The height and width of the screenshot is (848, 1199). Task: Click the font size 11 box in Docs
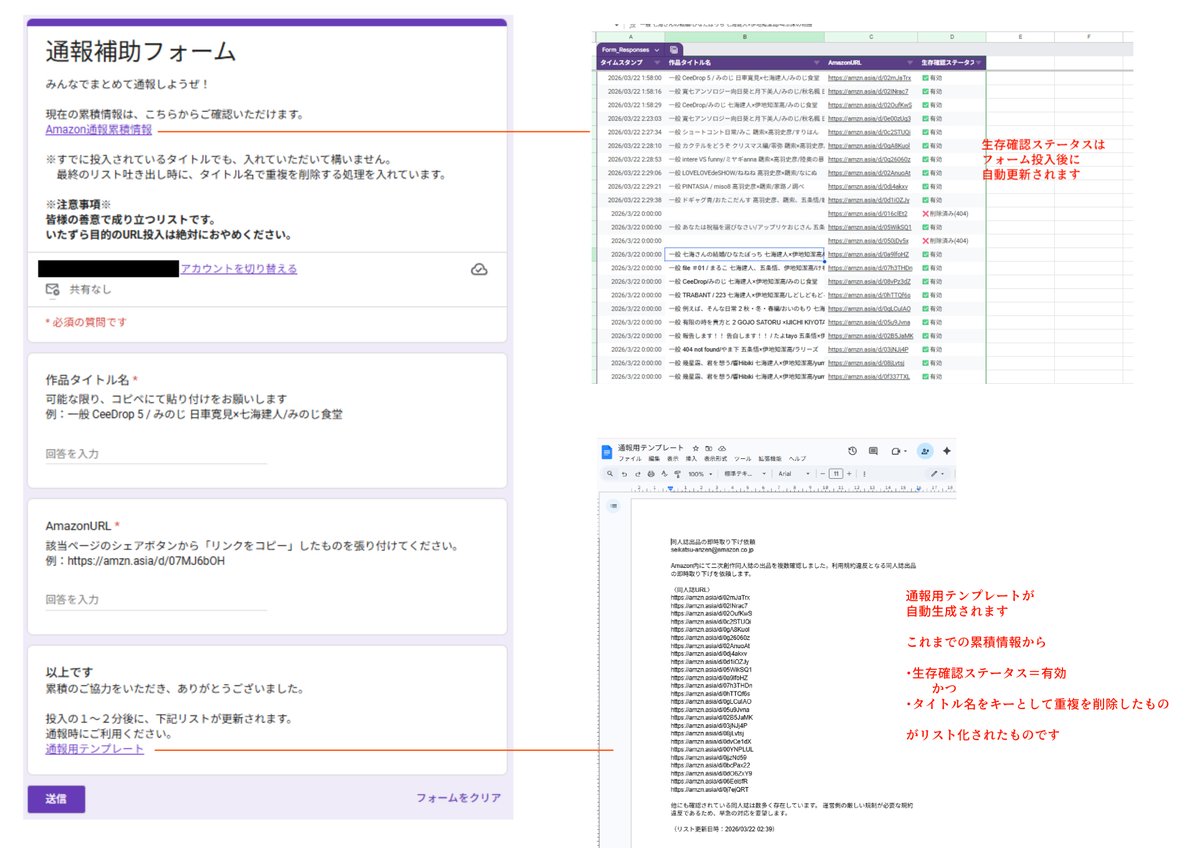(836, 474)
